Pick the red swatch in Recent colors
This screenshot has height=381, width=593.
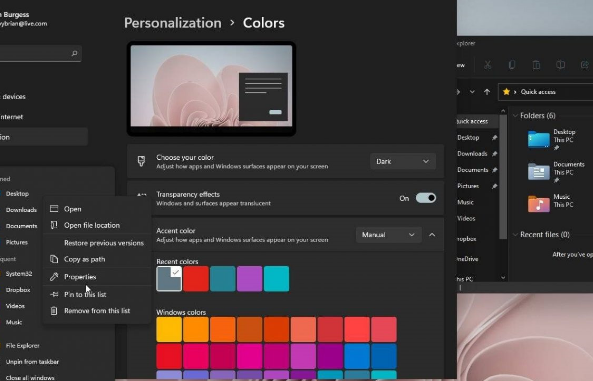click(x=196, y=279)
